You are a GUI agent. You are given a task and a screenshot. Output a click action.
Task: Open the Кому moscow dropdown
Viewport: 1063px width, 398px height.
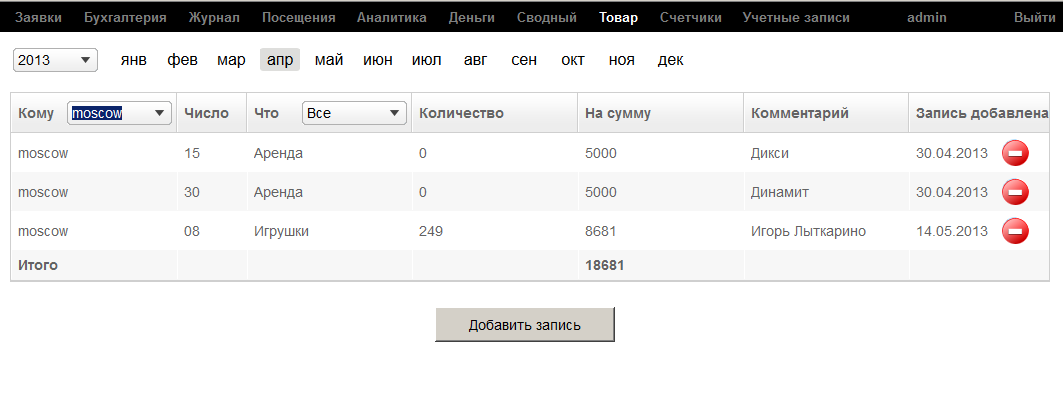(119, 113)
